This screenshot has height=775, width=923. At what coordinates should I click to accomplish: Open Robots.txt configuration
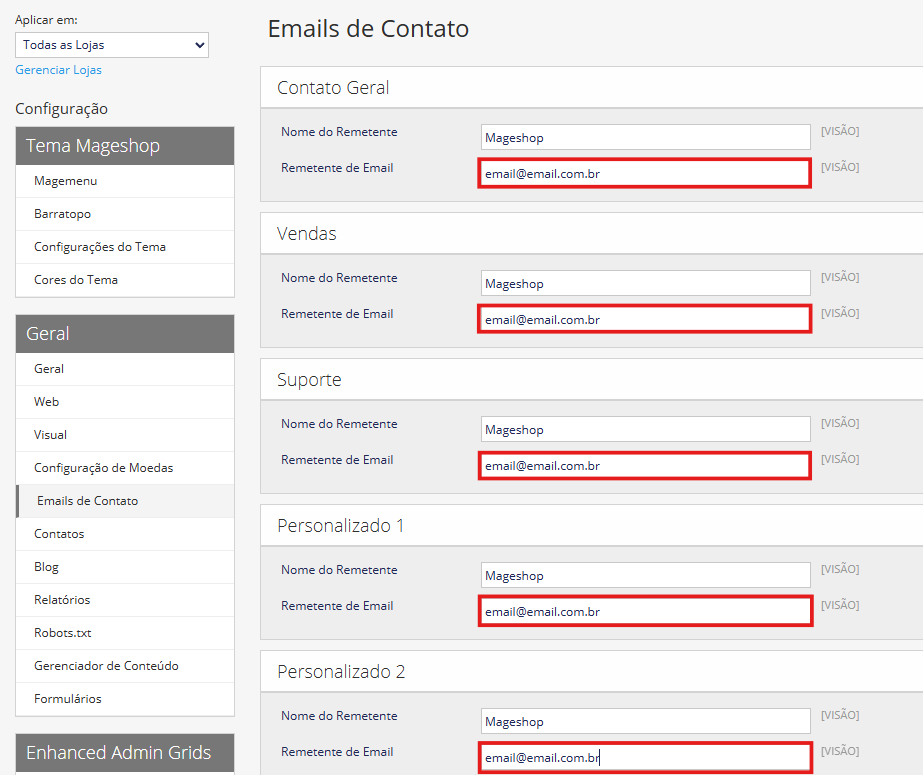pyautogui.click(x=62, y=633)
